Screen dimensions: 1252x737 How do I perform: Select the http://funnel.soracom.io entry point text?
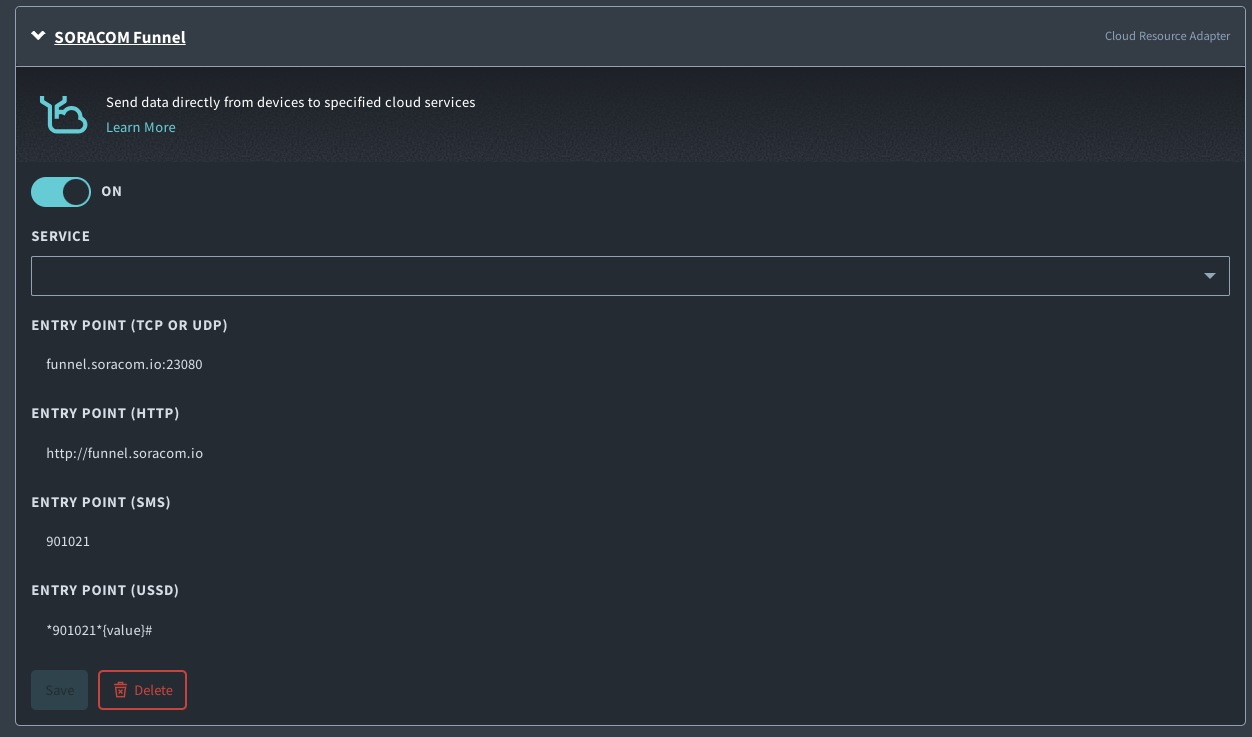pyautogui.click(x=124, y=453)
